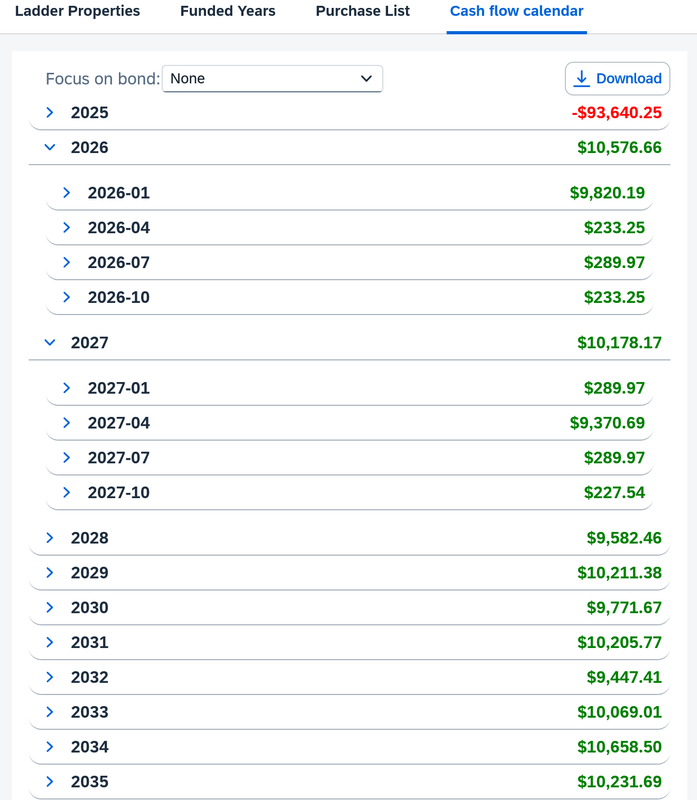697x800 pixels.
Task: Click the $289.97 amount for 2026-07
Action: [614, 262]
